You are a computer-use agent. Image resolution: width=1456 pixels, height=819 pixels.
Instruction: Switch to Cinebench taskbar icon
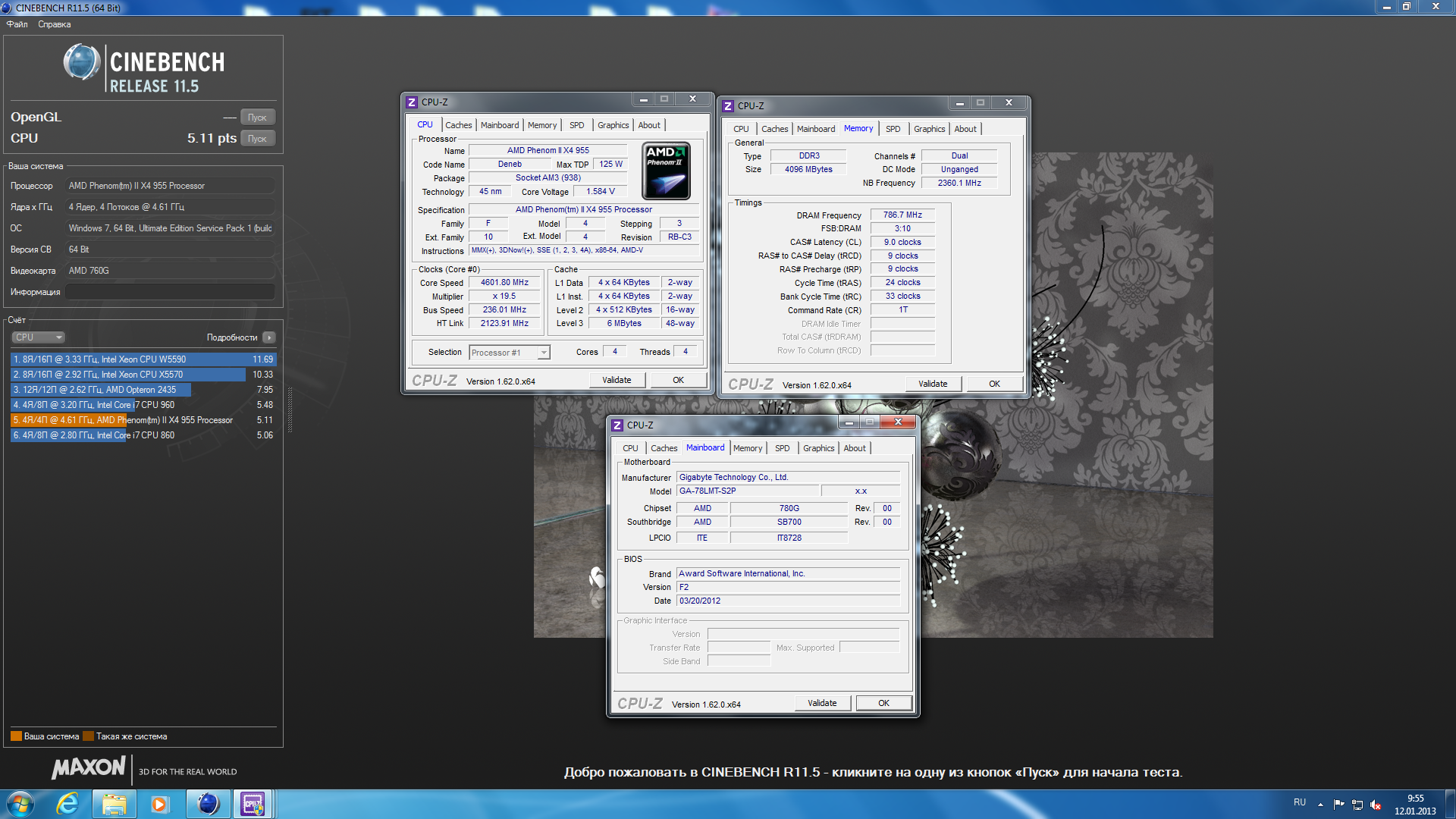coord(208,804)
